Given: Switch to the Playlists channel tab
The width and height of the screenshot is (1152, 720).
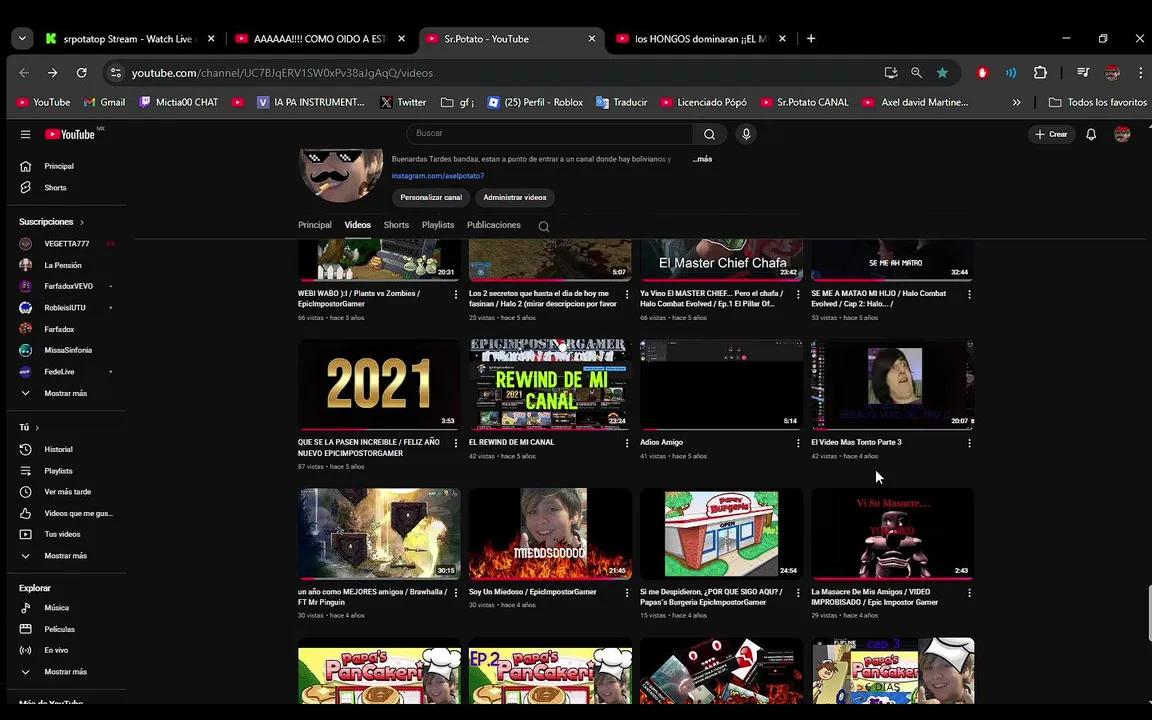Looking at the screenshot, I should [x=438, y=225].
